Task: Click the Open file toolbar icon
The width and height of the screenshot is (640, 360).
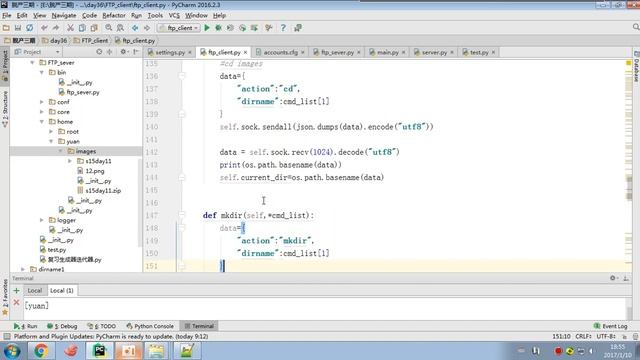Action: point(6,28)
